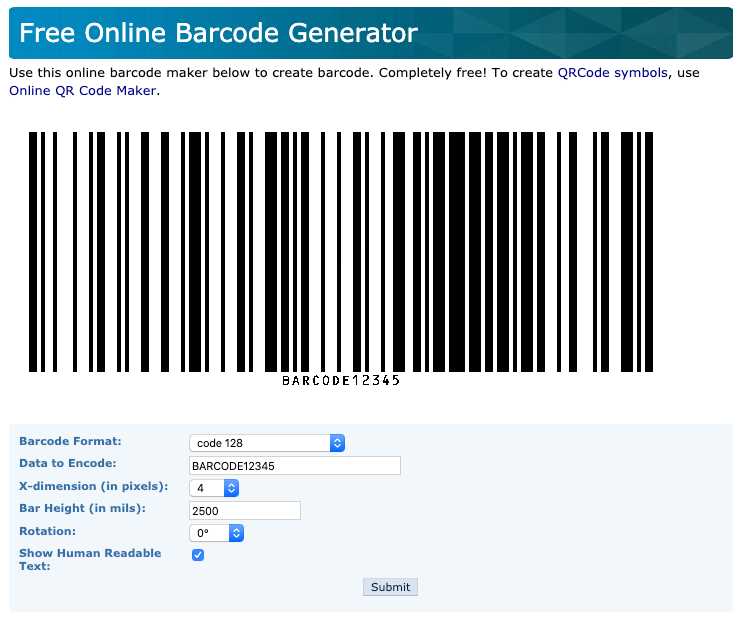Viewport: 745px width, 620px height.
Task: Click the Data to Encode label
Action: tap(67, 463)
